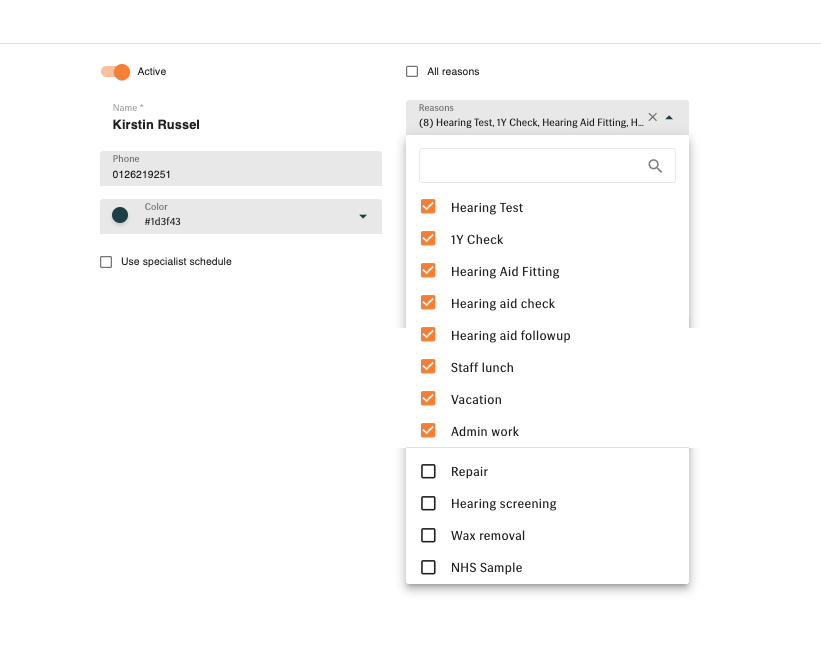Deselect Hearing Aid Fitting

point(428,271)
